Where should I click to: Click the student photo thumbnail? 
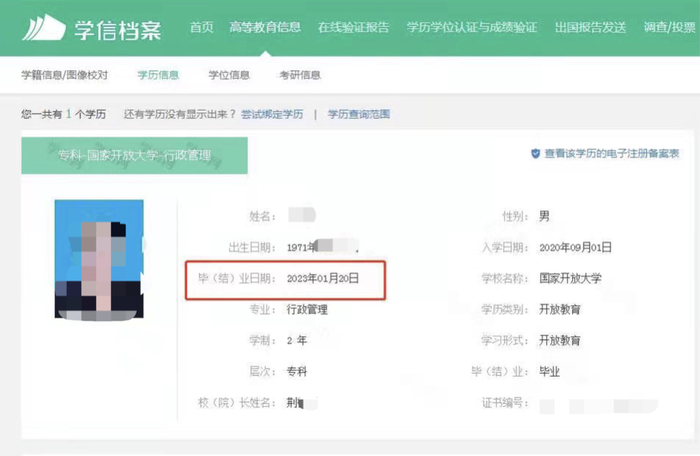click(x=99, y=259)
